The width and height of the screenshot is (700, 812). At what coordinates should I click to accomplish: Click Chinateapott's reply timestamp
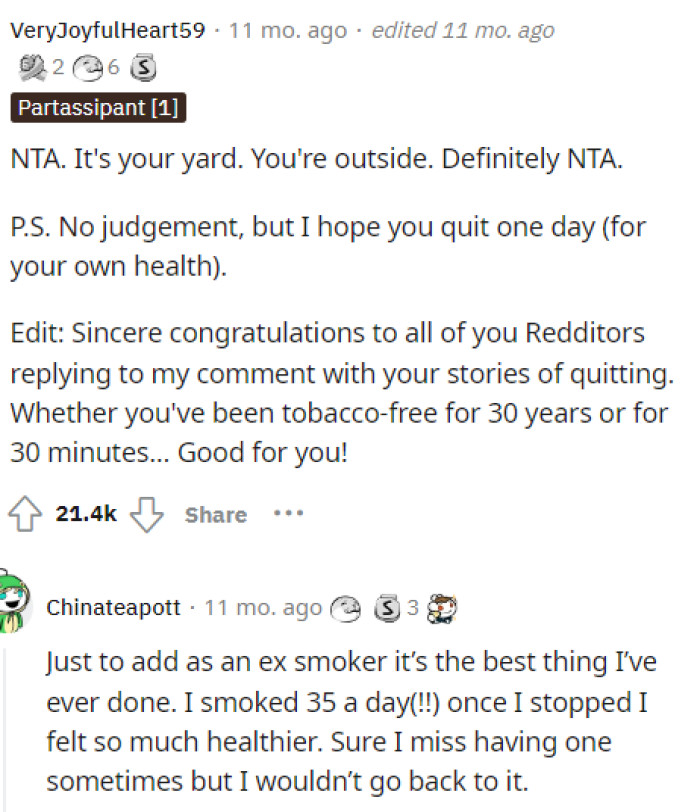tap(263, 607)
